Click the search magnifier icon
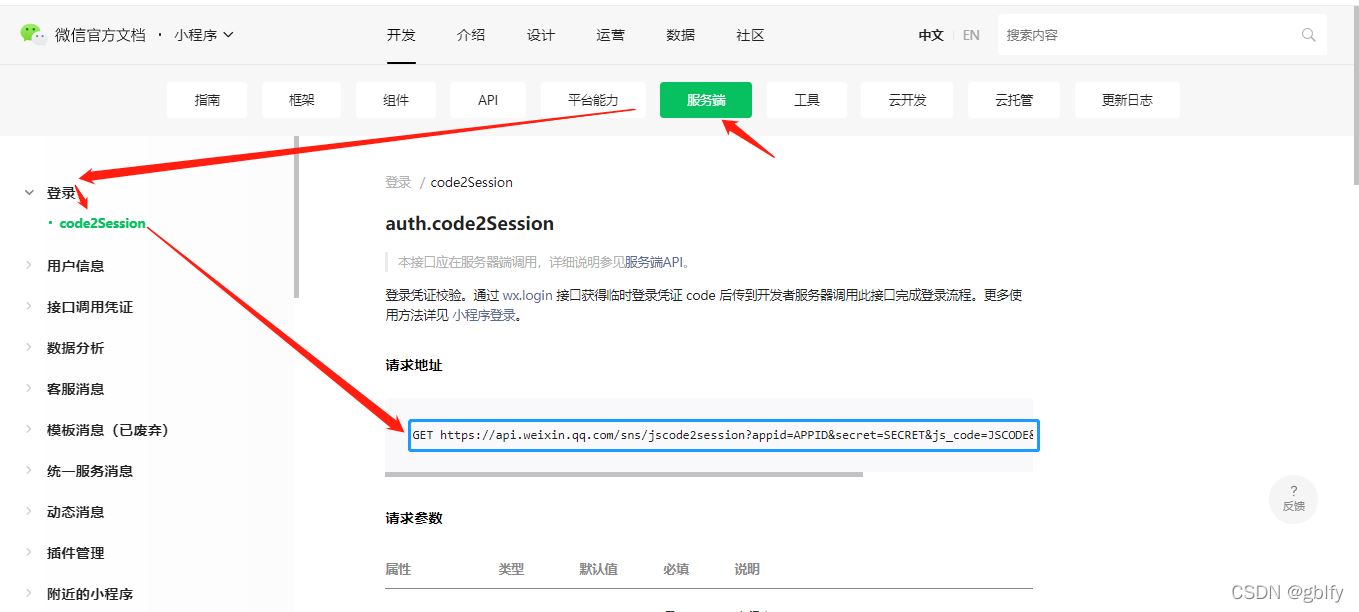The height and width of the screenshot is (612, 1359). point(1308,35)
